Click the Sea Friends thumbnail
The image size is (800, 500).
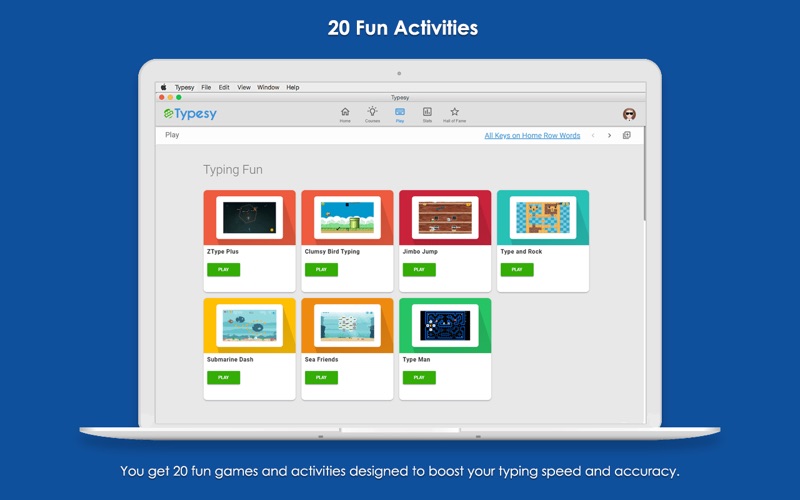coord(347,326)
